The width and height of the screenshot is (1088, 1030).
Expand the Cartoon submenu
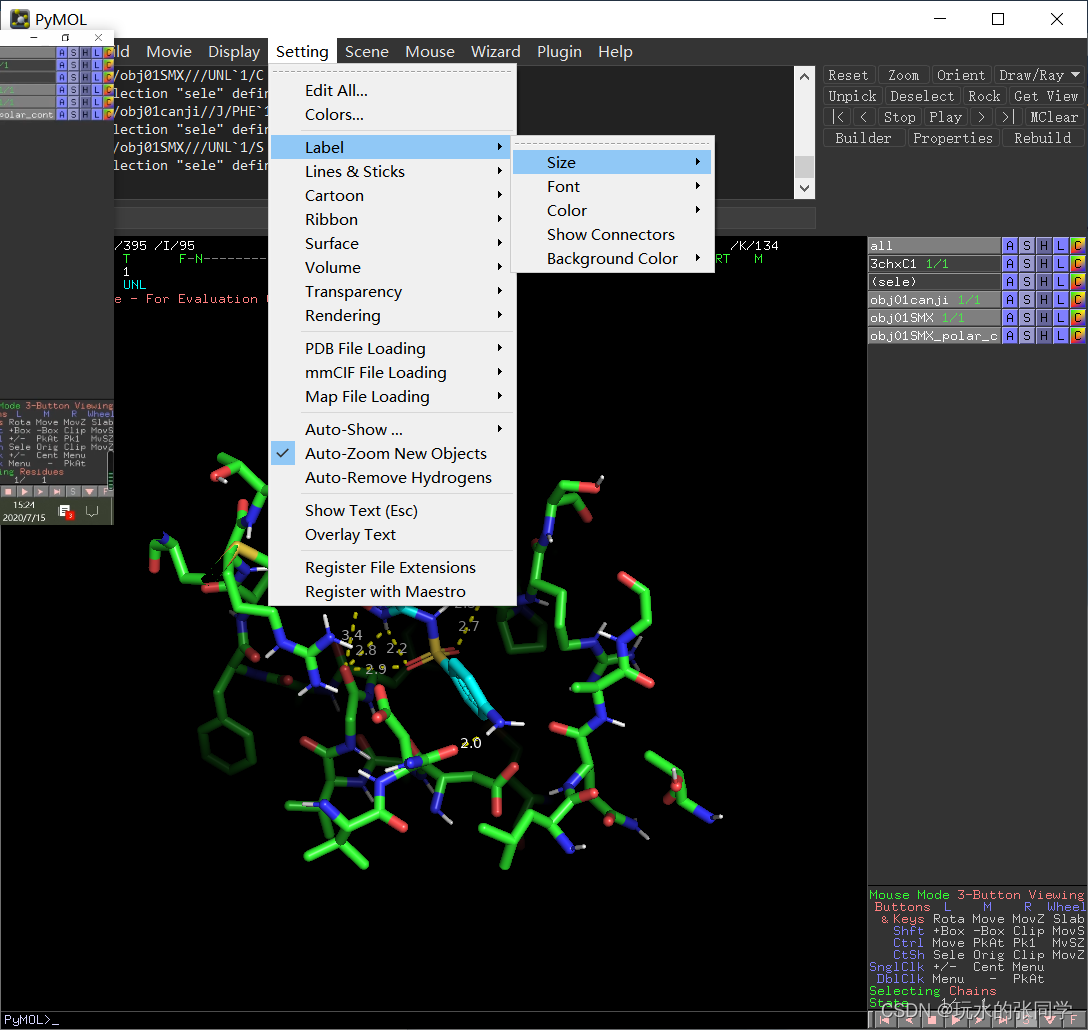coord(392,196)
